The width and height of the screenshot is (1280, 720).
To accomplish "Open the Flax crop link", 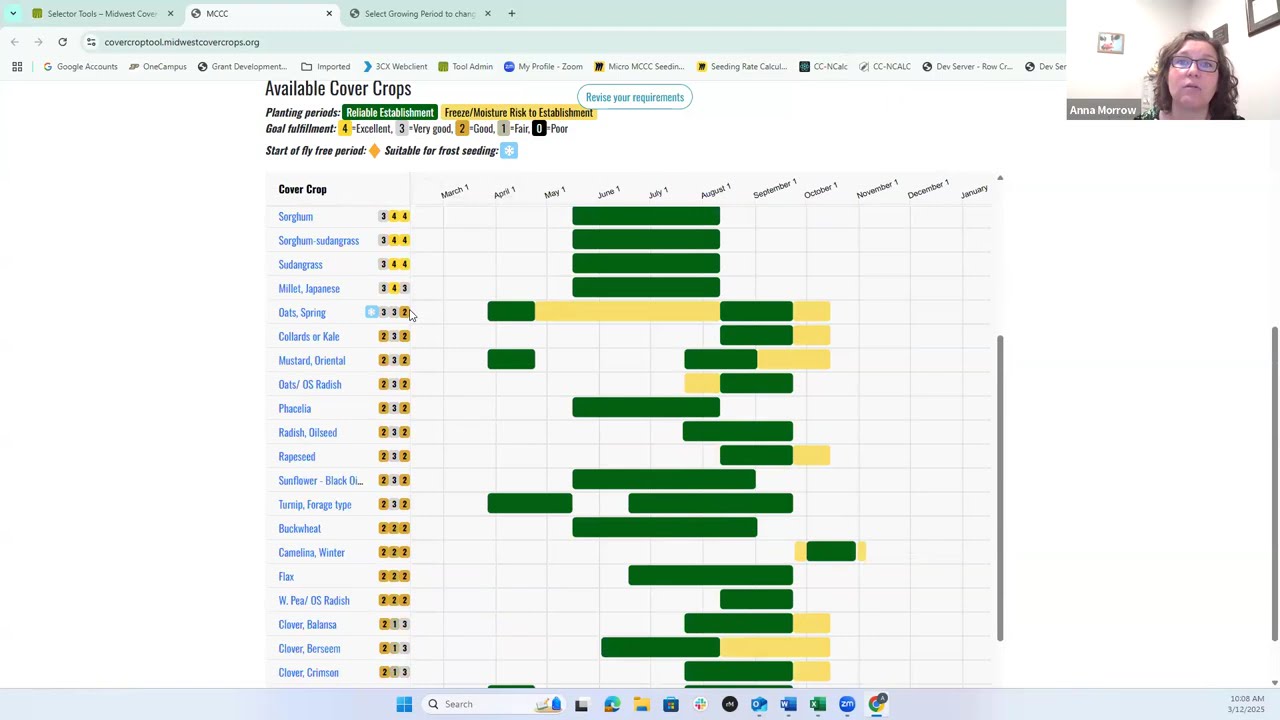I will tap(286, 576).
